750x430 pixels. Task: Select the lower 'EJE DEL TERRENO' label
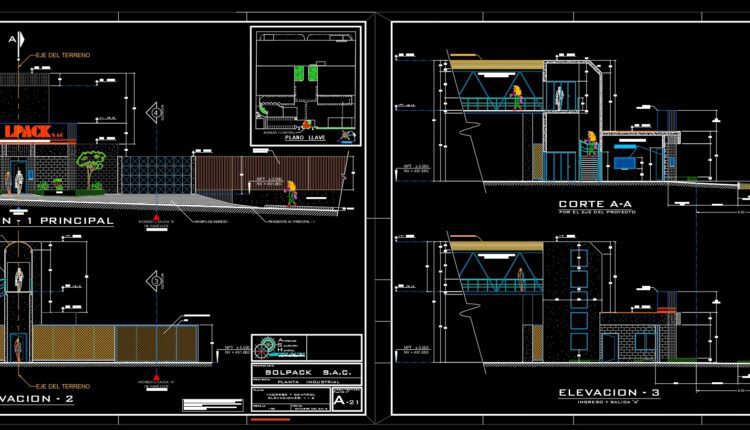pyautogui.click(x=63, y=386)
